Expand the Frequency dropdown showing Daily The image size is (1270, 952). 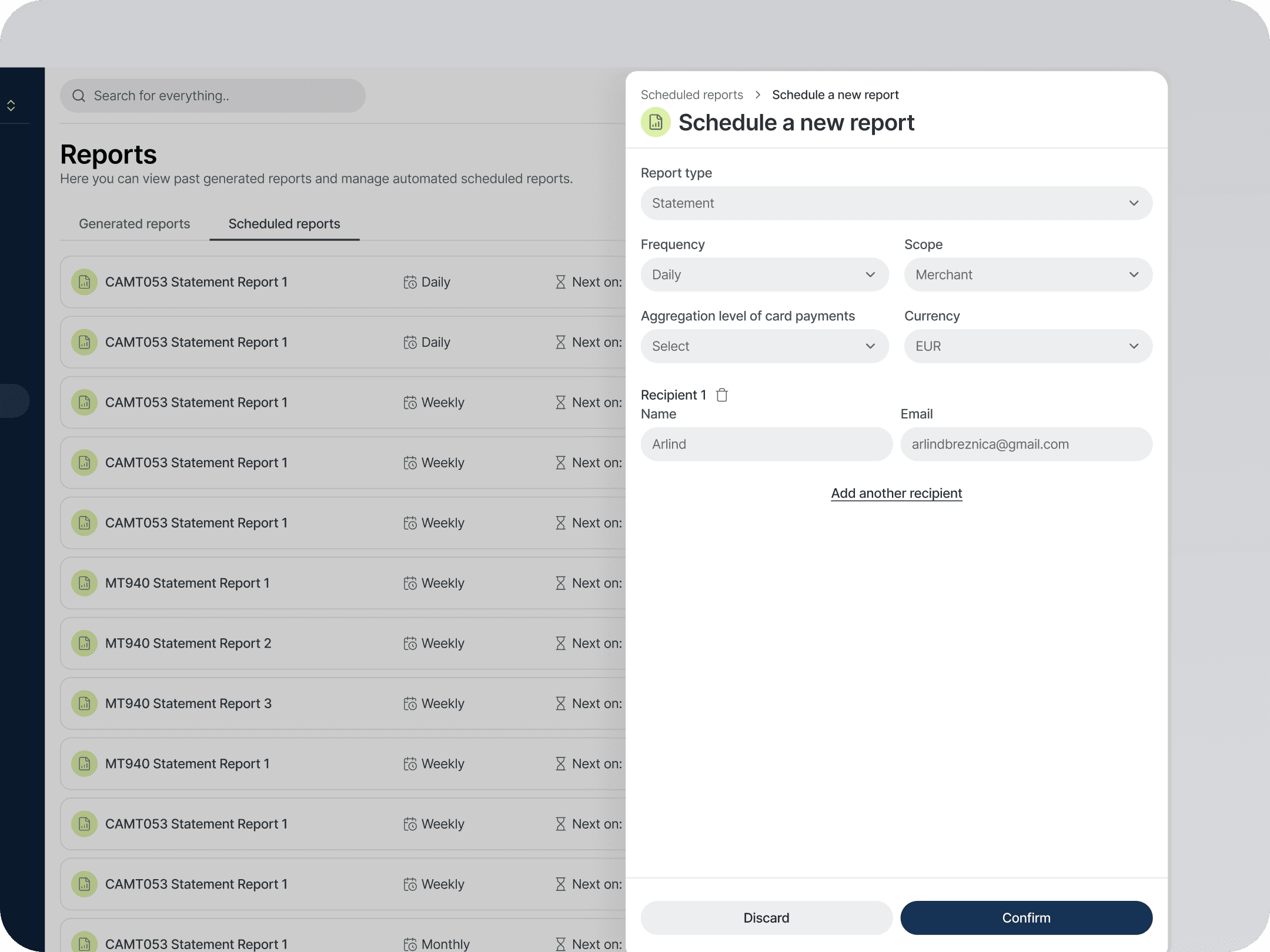764,274
